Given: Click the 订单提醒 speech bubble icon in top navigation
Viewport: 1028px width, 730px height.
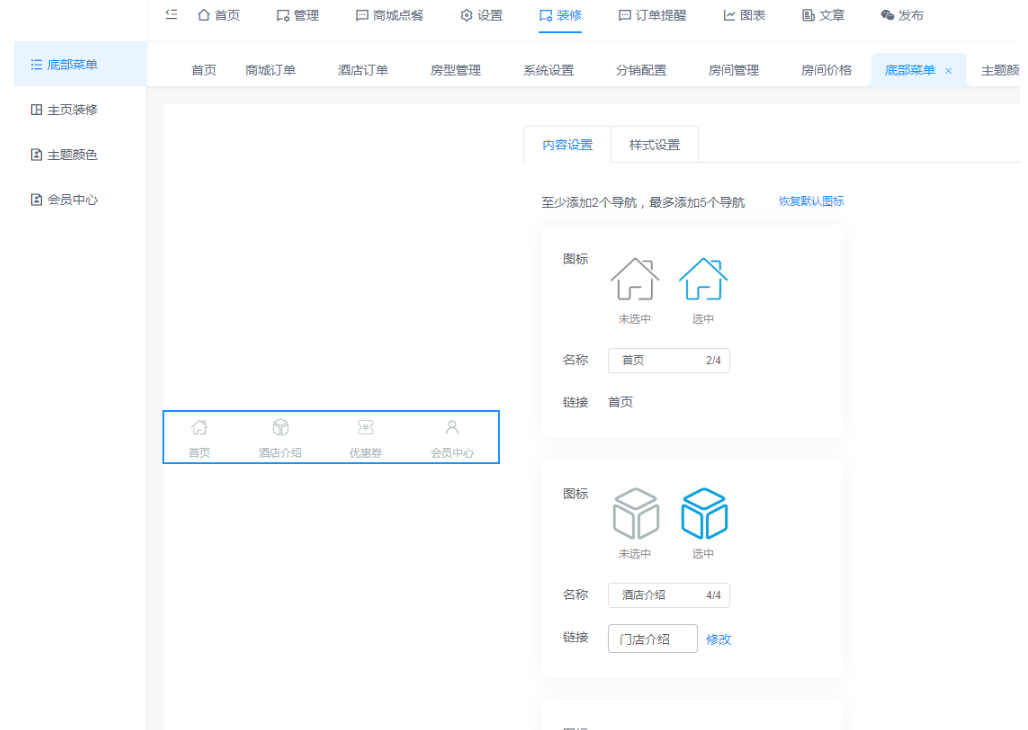Looking at the screenshot, I should [x=625, y=15].
